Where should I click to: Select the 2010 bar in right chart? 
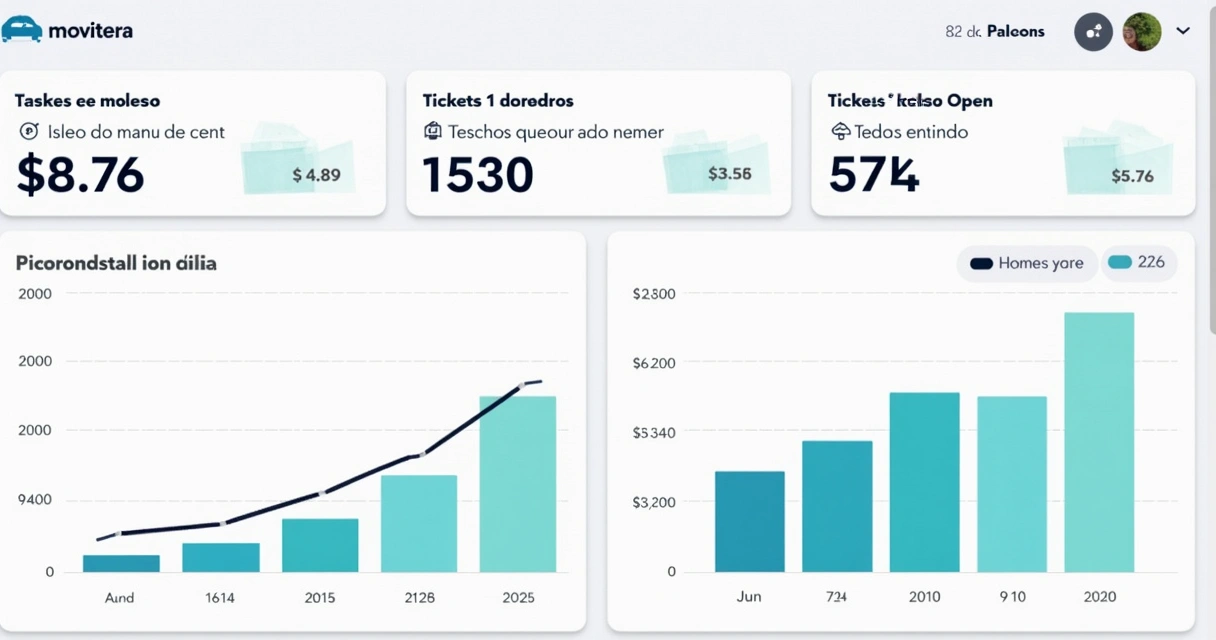pos(925,482)
